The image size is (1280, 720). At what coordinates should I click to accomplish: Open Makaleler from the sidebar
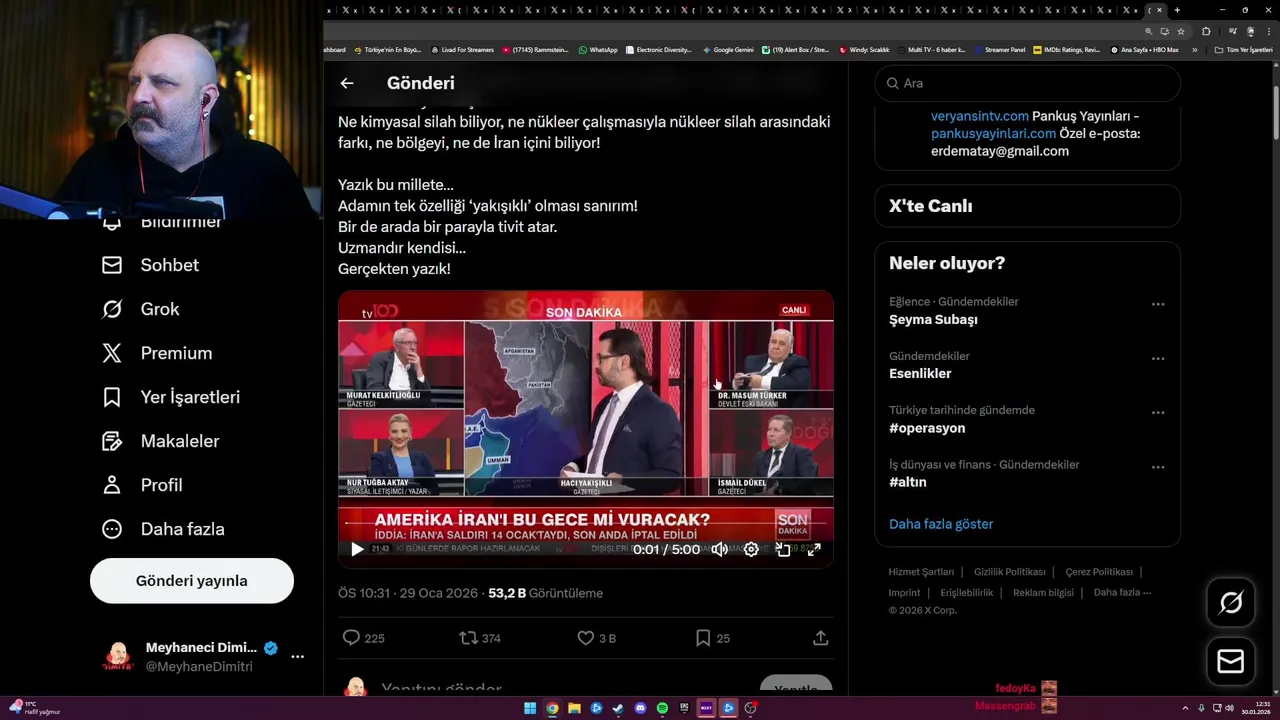tap(161, 441)
